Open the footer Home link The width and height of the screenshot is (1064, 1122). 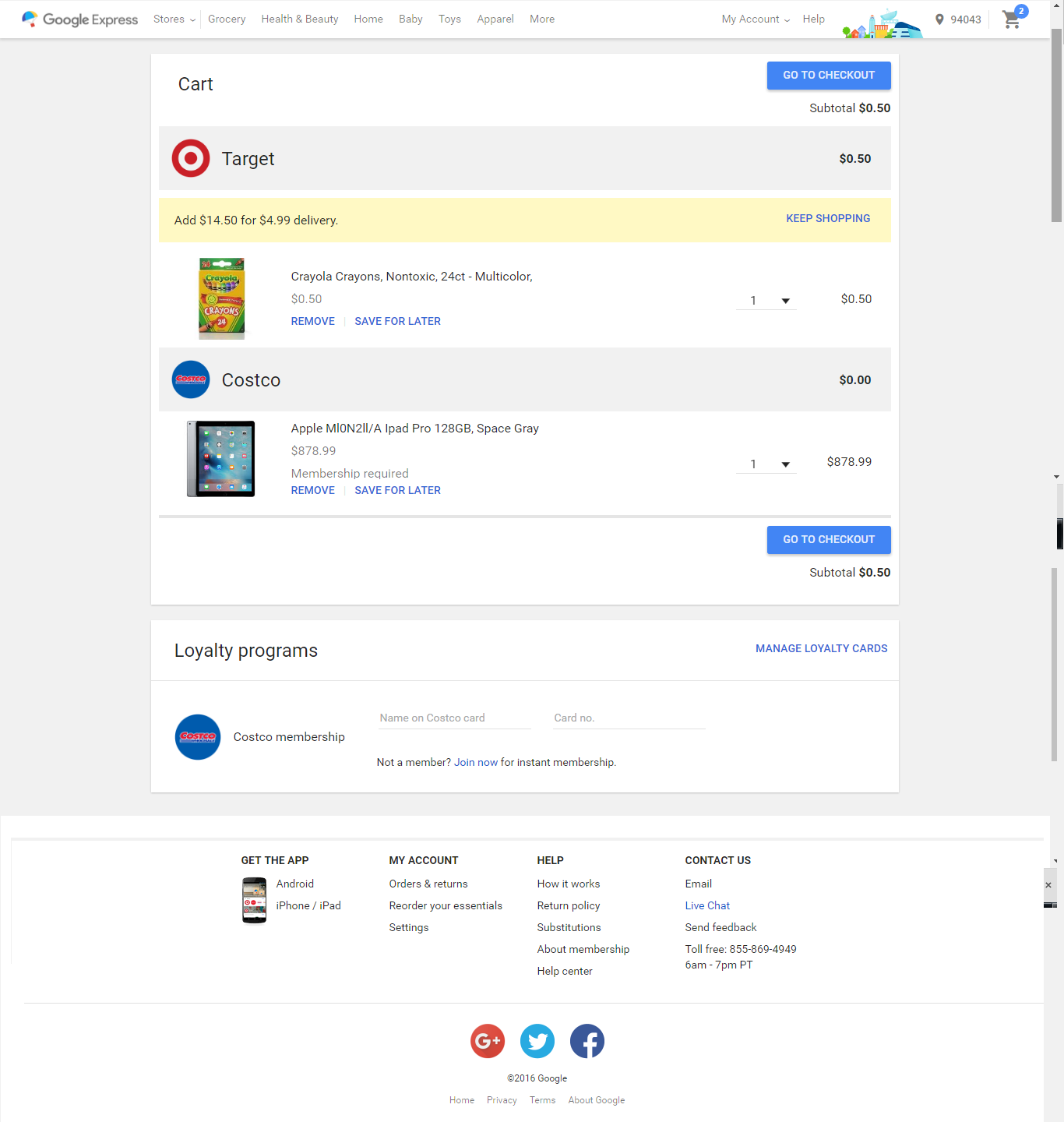(462, 1100)
